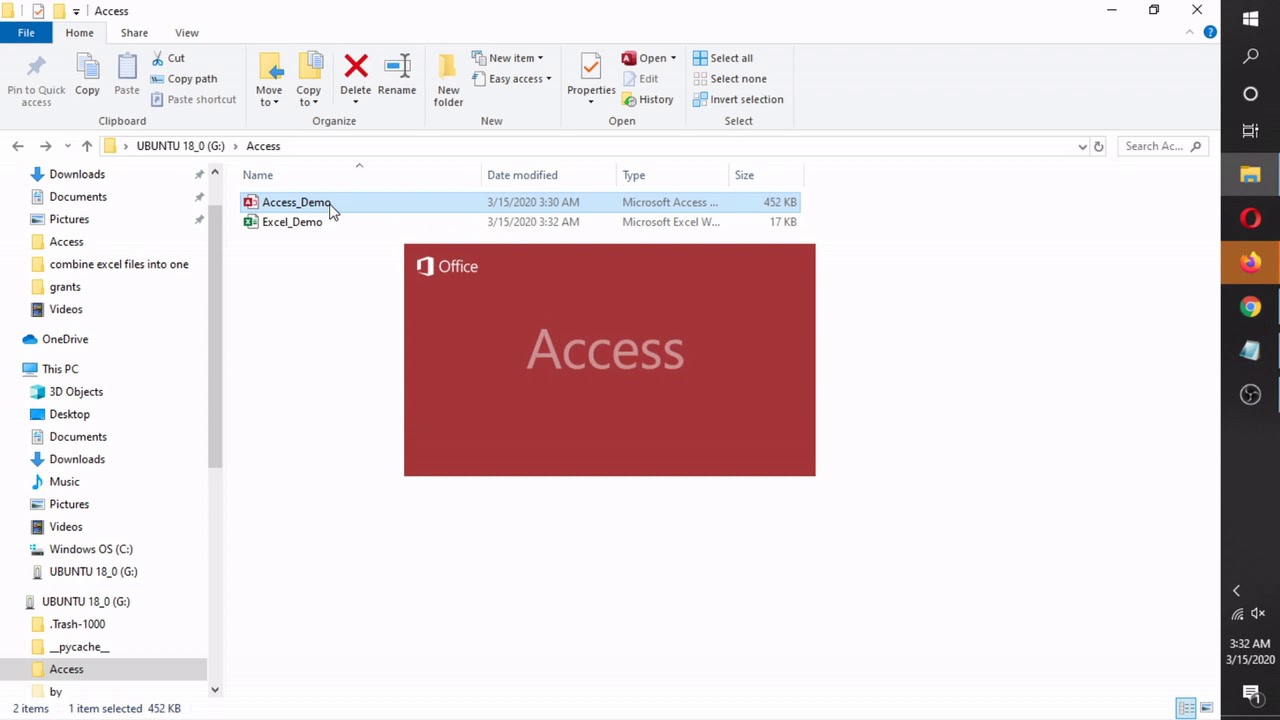Open 3D Objects under This PC

(x=76, y=392)
